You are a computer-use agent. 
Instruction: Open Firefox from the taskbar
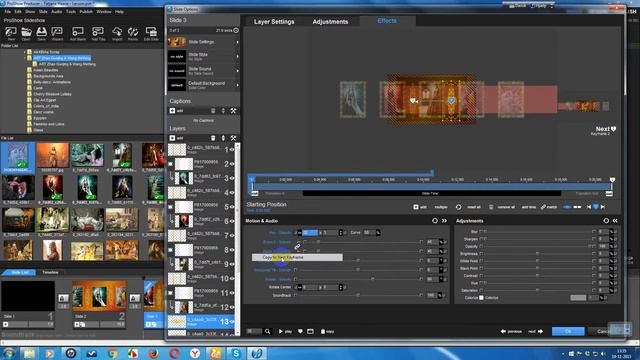pyautogui.click(x=153, y=353)
